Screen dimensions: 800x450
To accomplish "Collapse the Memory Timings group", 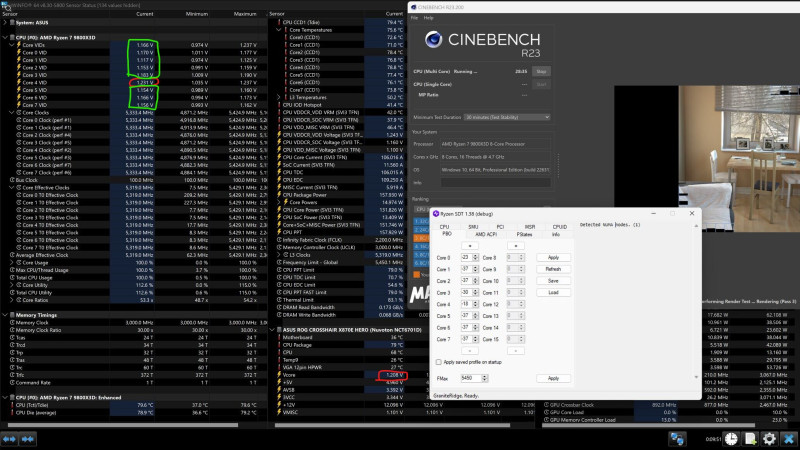I will coord(5,315).
